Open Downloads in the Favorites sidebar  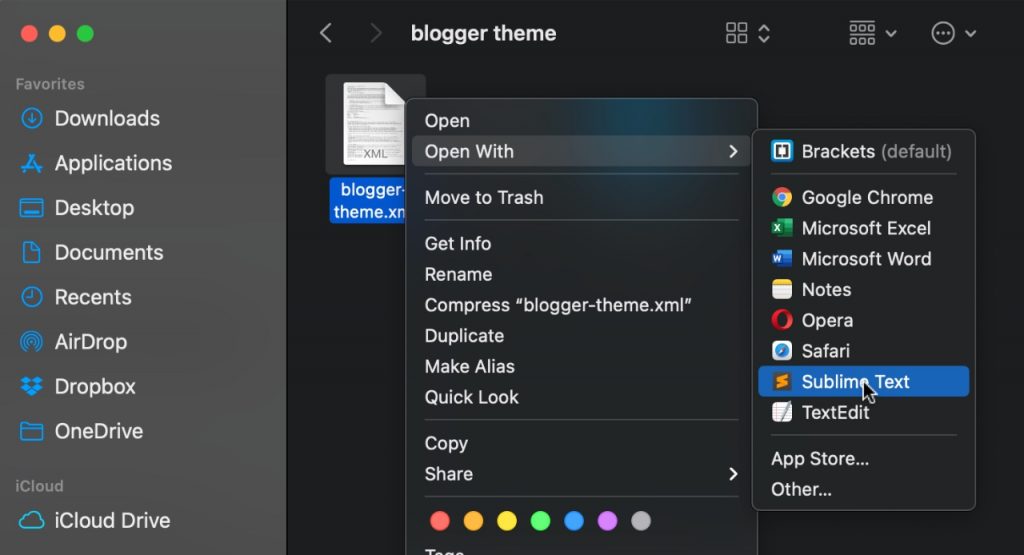click(x=106, y=118)
